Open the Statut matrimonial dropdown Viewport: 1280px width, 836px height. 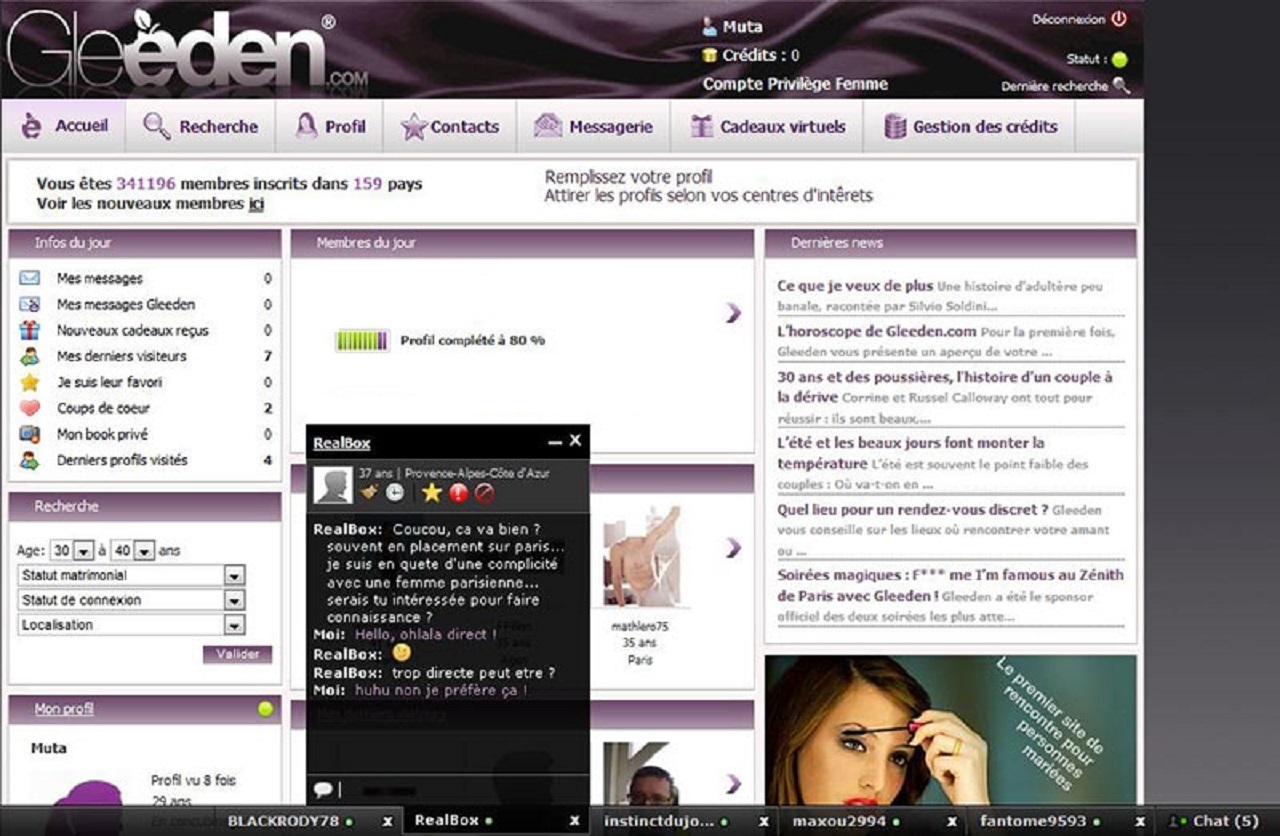click(235, 575)
